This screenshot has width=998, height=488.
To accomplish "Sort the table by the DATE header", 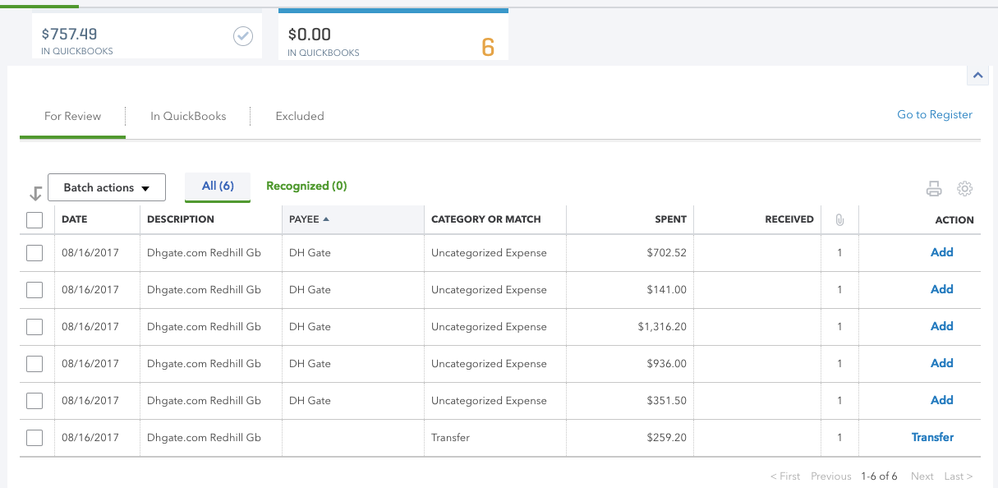I will 75,219.
